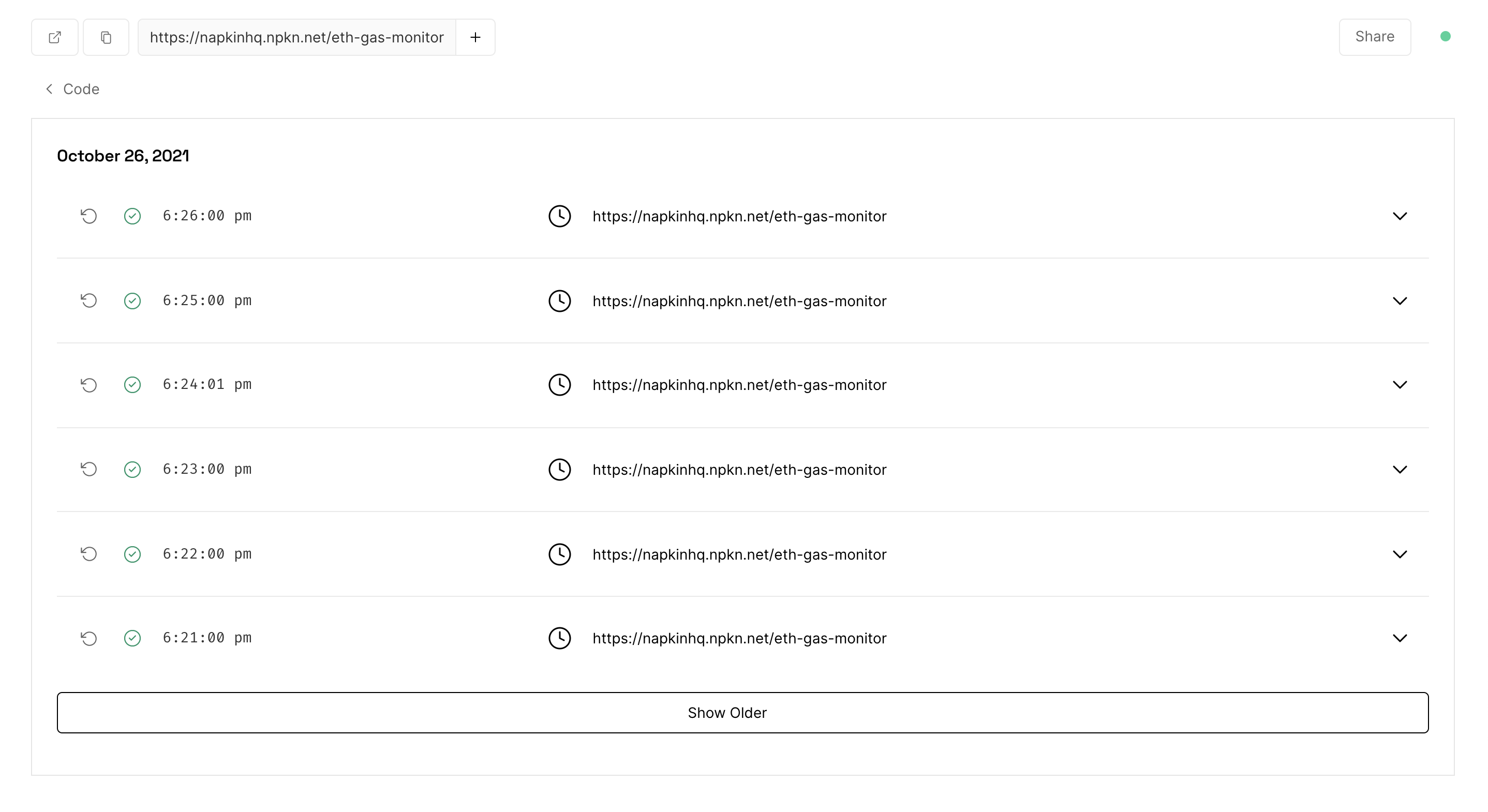Click the plus icon next to URL

[475, 38]
